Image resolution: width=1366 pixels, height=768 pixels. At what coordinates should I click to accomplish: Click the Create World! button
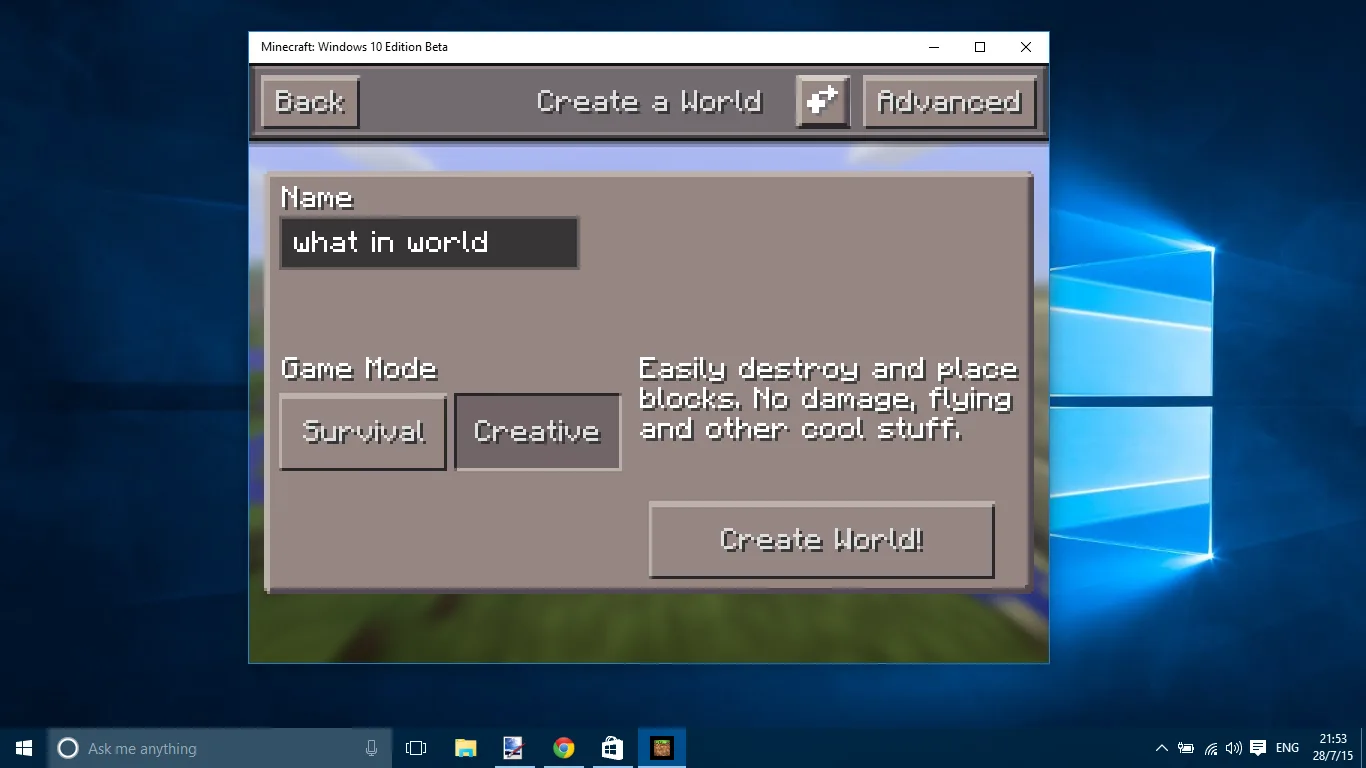point(821,540)
